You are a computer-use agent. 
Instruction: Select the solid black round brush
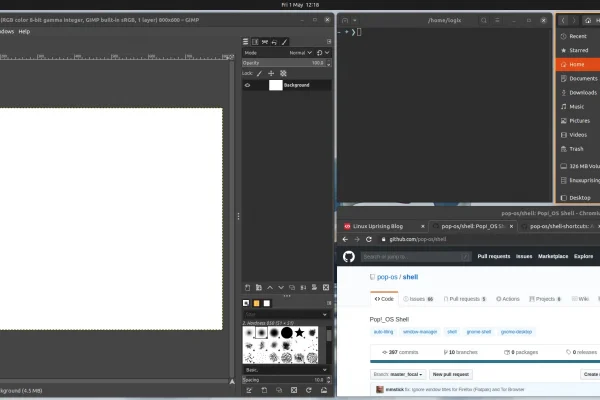[x=287, y=332]
